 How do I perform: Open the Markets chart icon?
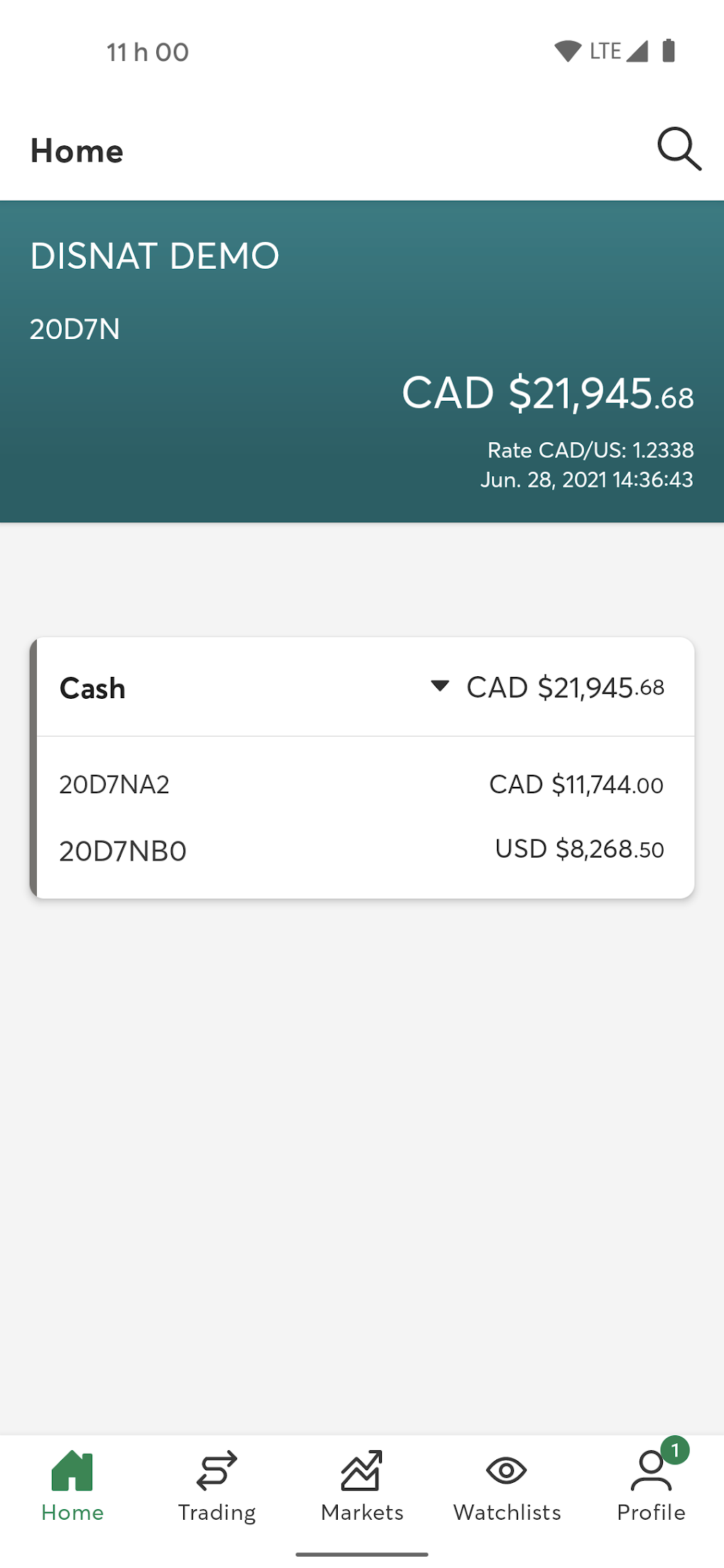(x=361, y=1469)
